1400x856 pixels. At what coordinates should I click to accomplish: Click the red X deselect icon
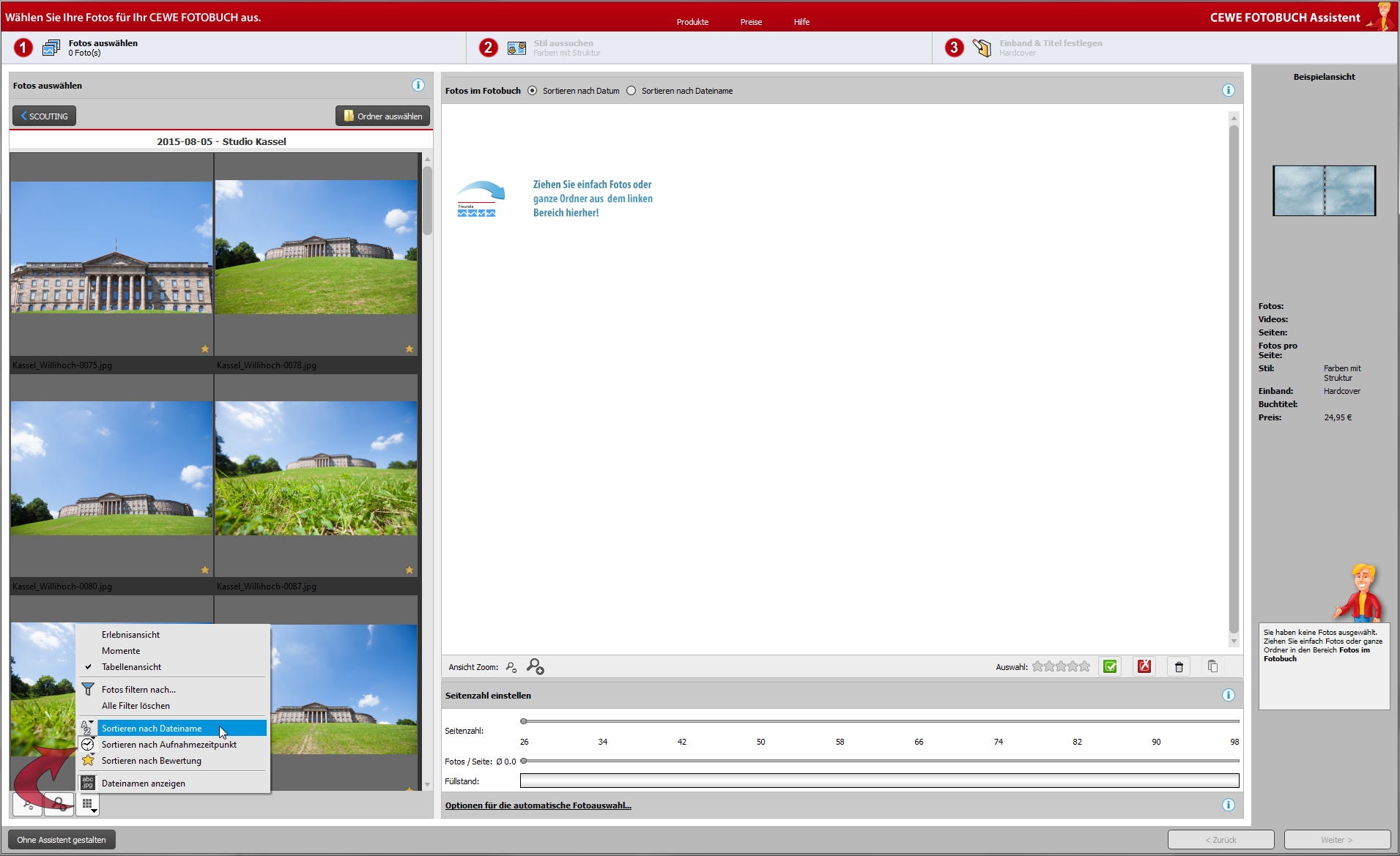tap(1144, 666)
